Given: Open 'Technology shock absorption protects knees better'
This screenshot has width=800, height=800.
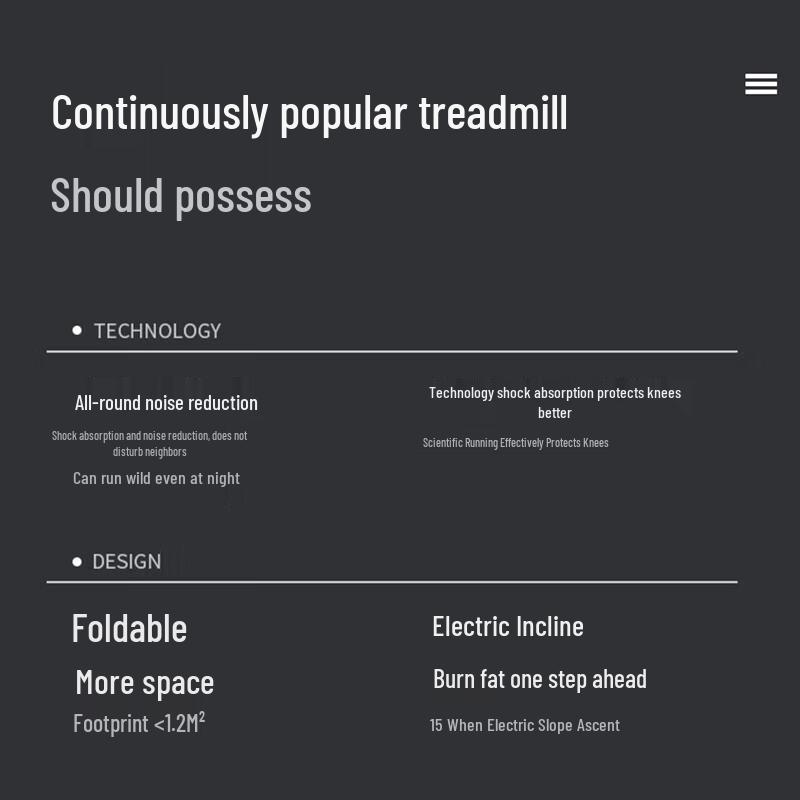Looking at the screenshot, I should [x=555, y=403].
